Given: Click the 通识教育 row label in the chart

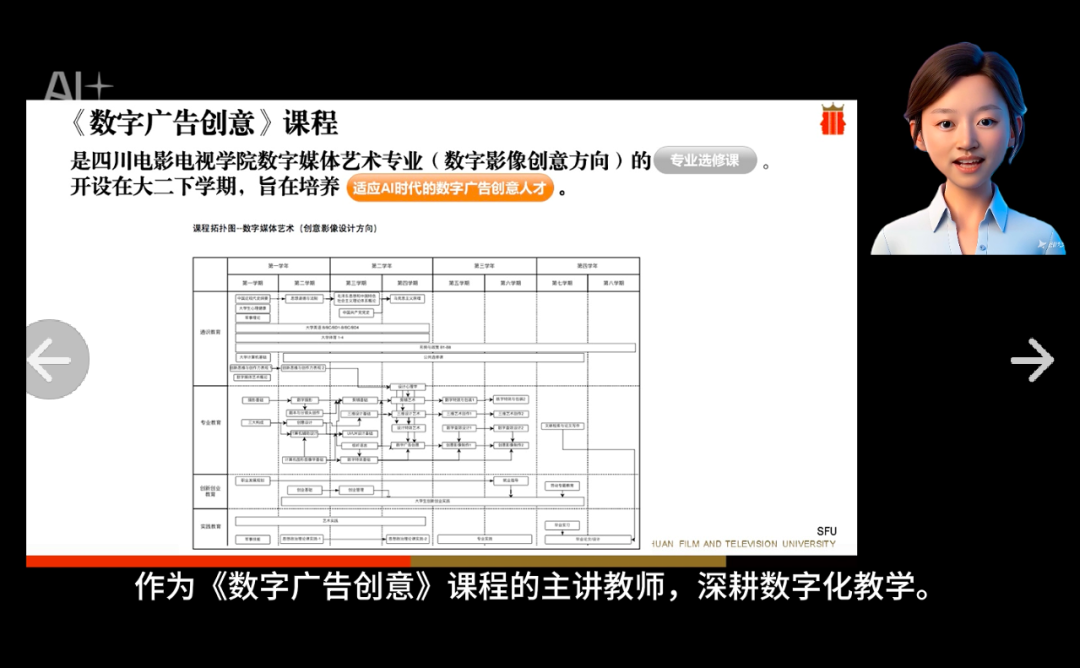Looking at the screenshot, I should click(x=210, y=332).
